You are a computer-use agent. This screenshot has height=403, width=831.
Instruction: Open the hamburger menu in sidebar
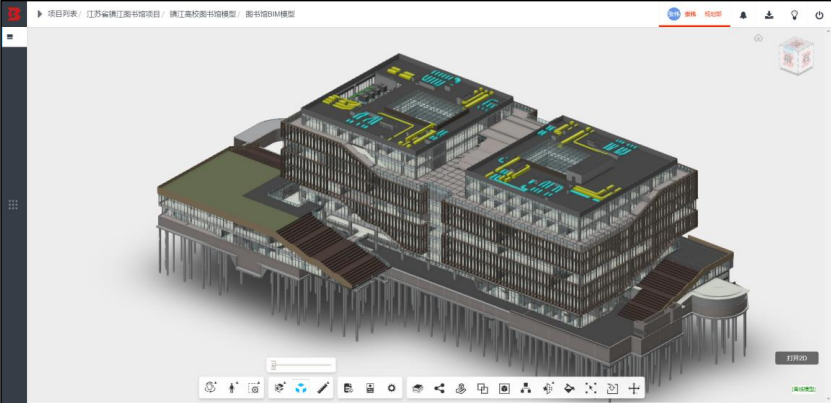10,37
